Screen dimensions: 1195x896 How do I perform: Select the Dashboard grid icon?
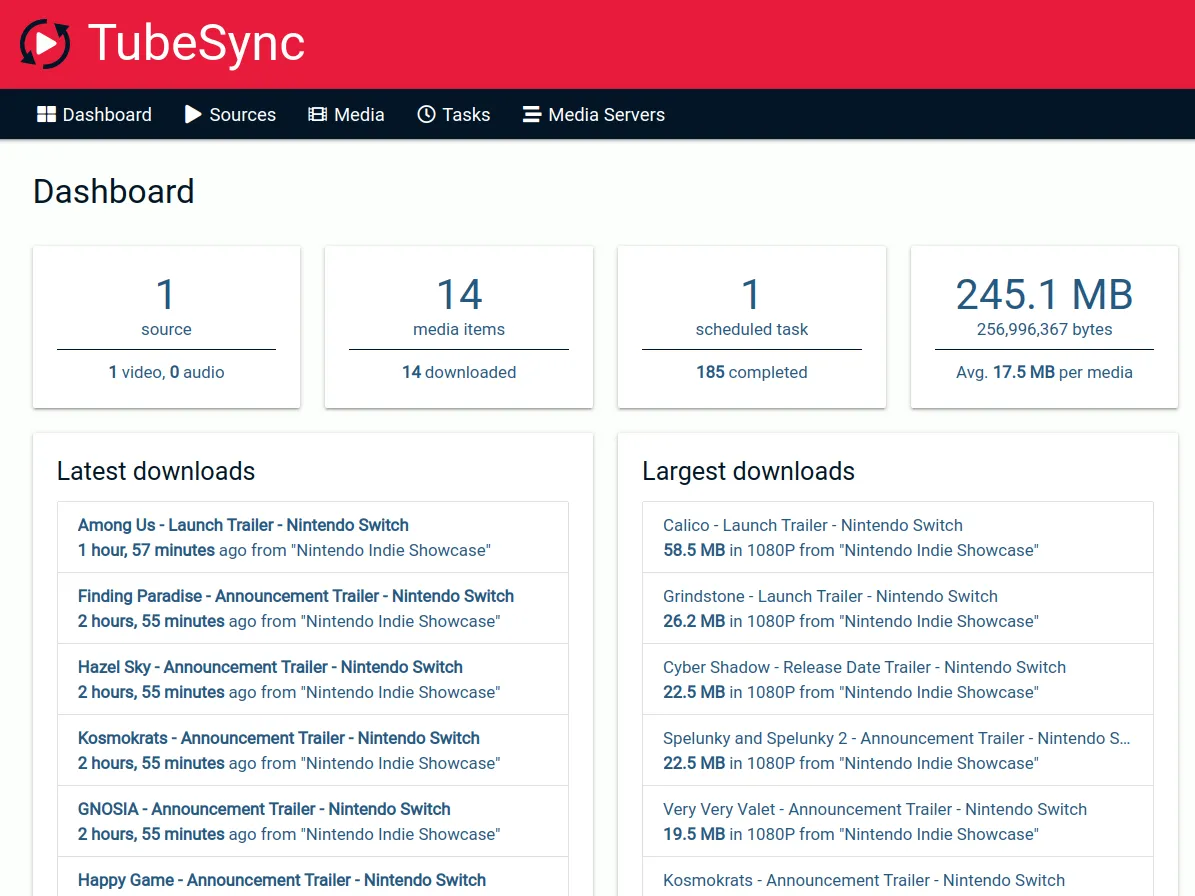(46, 114)
